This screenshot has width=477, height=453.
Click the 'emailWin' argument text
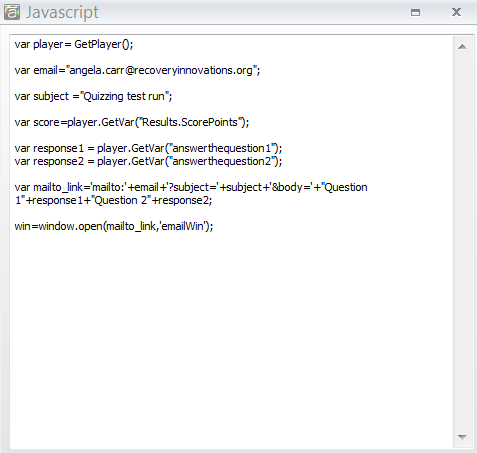point(183,226)
